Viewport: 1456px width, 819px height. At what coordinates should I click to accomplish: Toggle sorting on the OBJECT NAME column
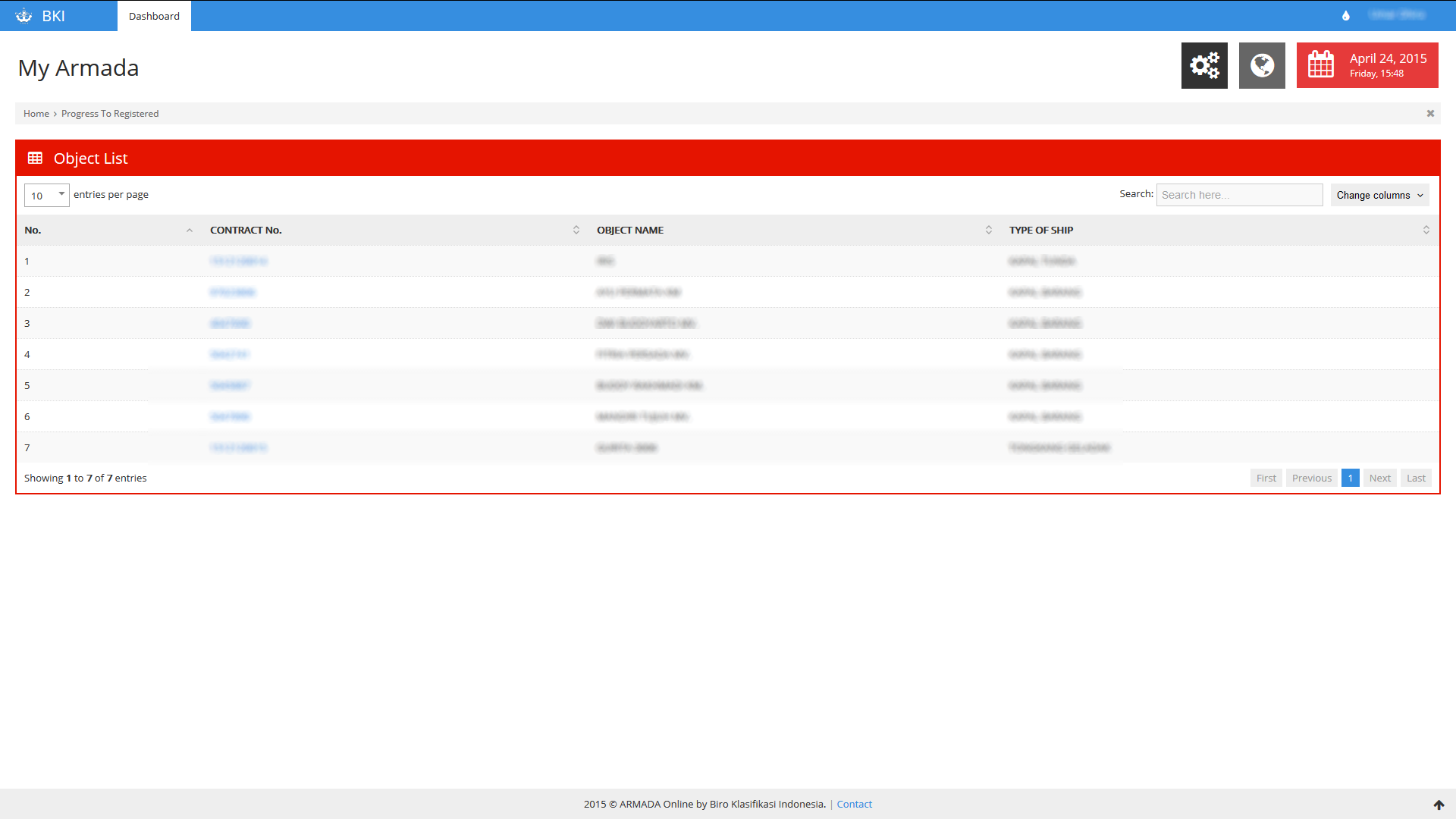pos(988,231)
